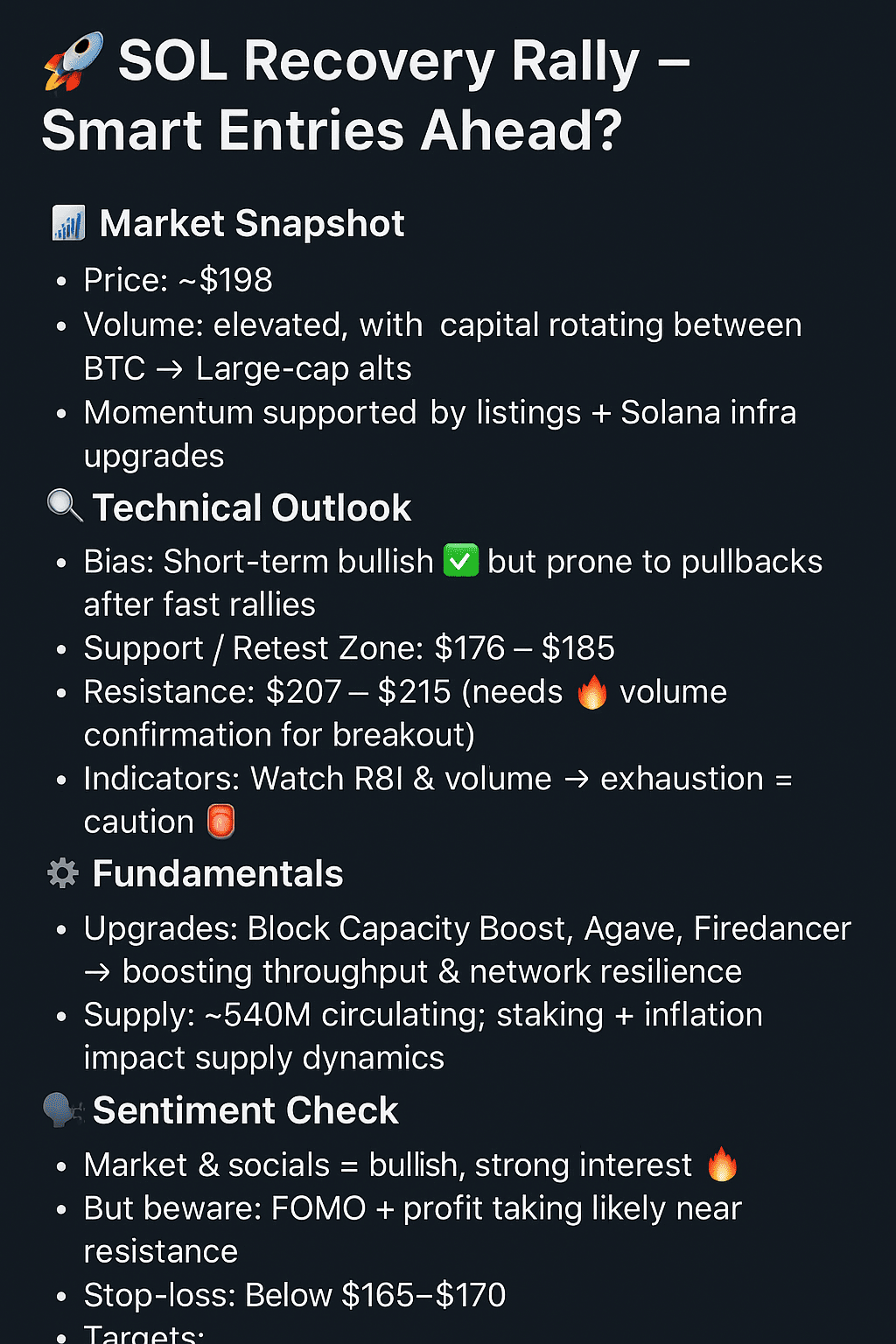Click the bar chart icon beside Market Snapshot

point(68,223)
